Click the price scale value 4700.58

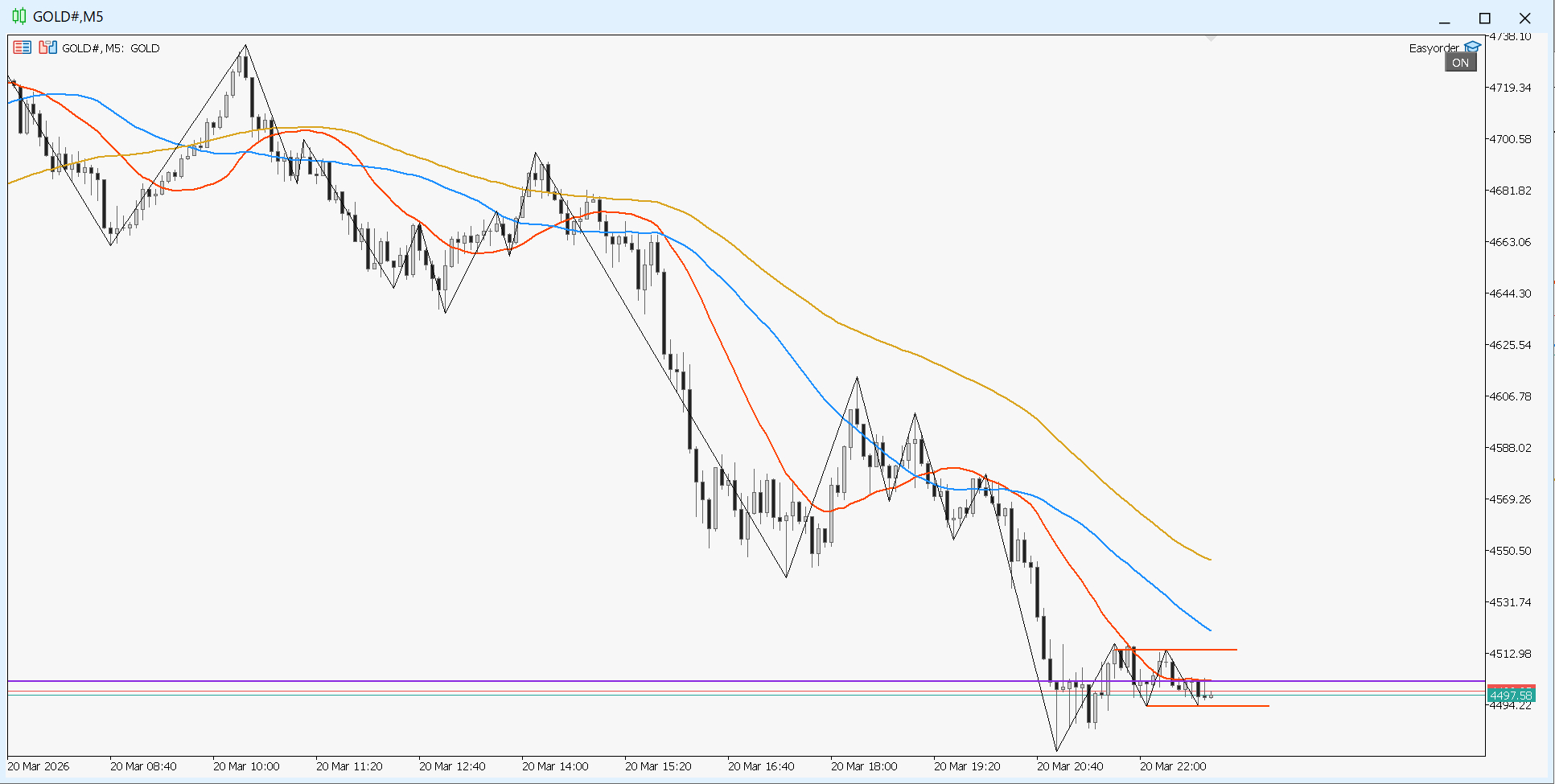point(1510,139)
